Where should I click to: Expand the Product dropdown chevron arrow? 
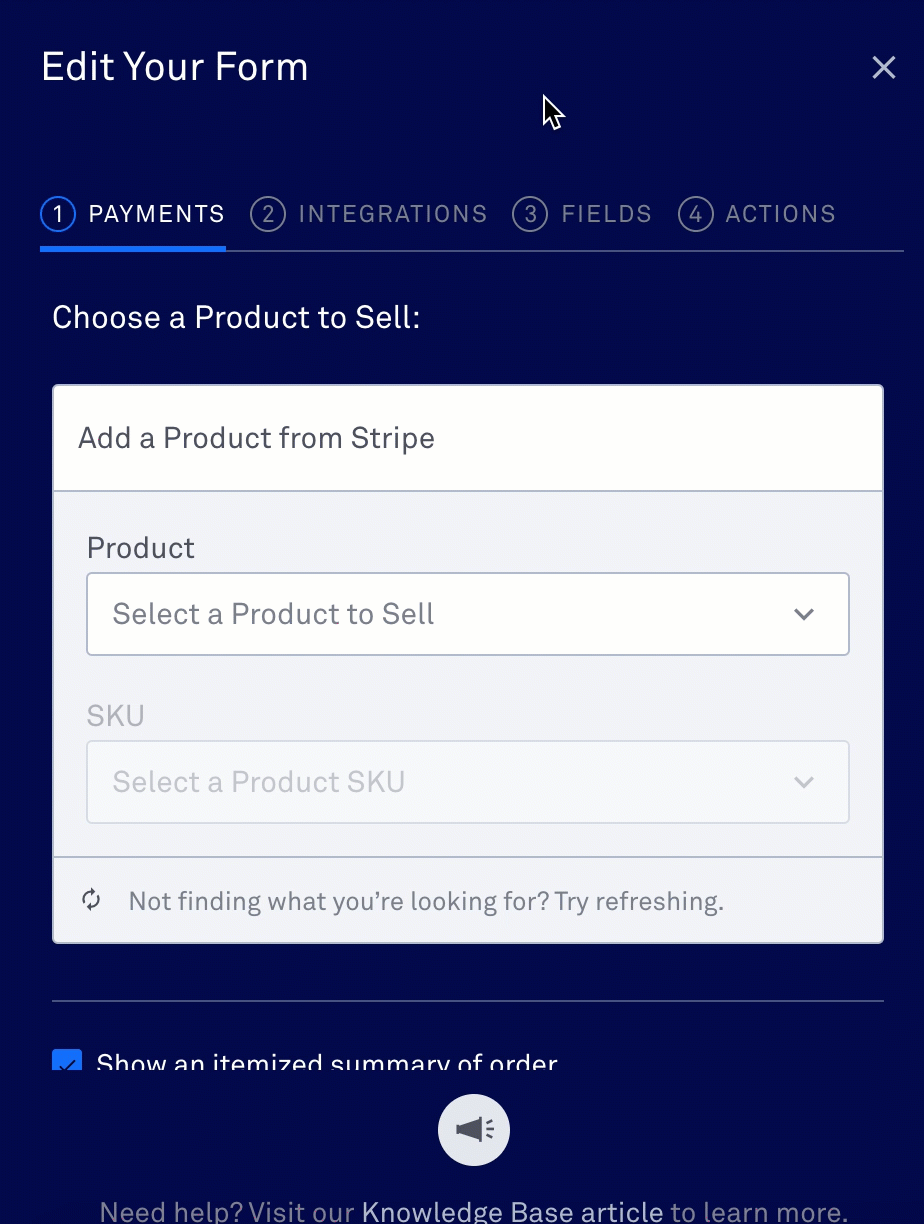(x=804, y=614)
